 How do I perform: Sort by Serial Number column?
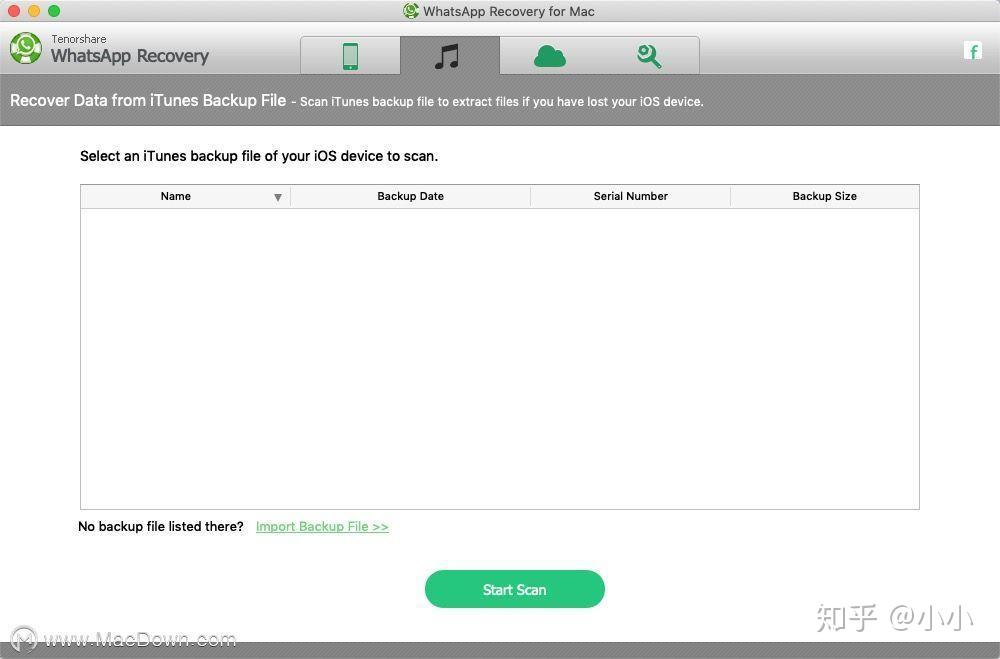pyautogui.click(x=630, y=196)
